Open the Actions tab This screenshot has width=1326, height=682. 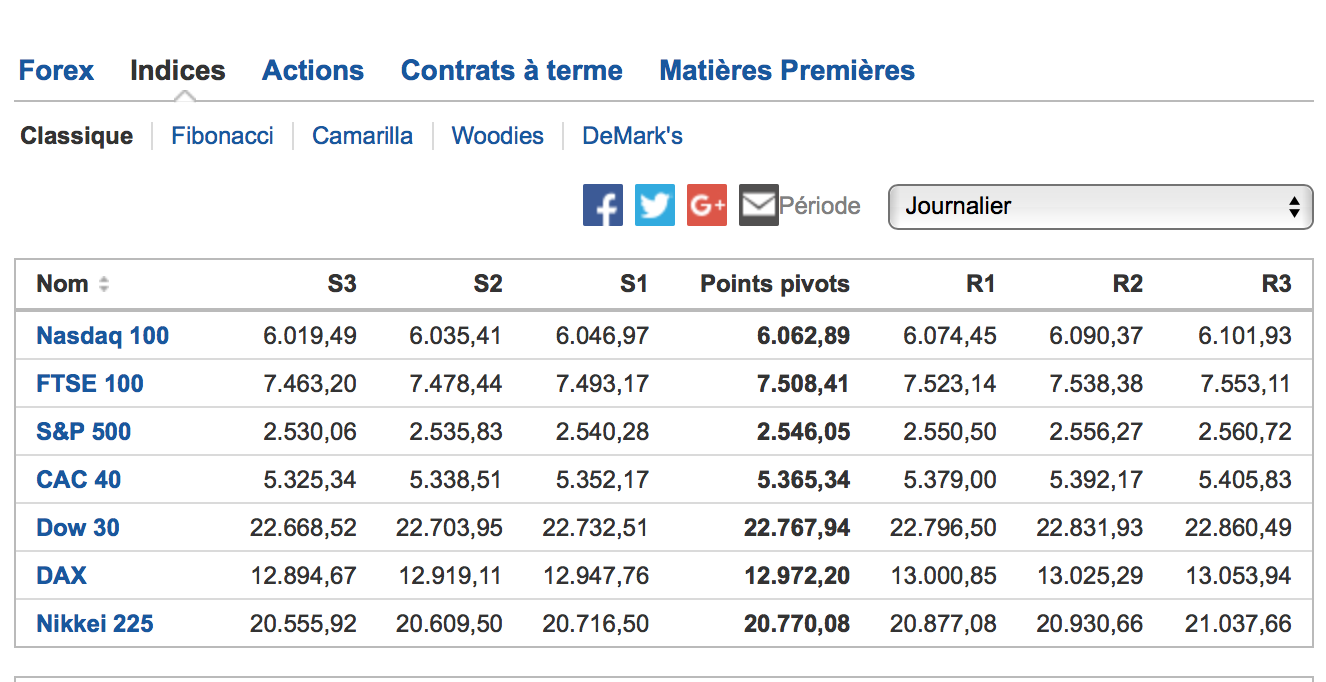(x=313, y=71)
